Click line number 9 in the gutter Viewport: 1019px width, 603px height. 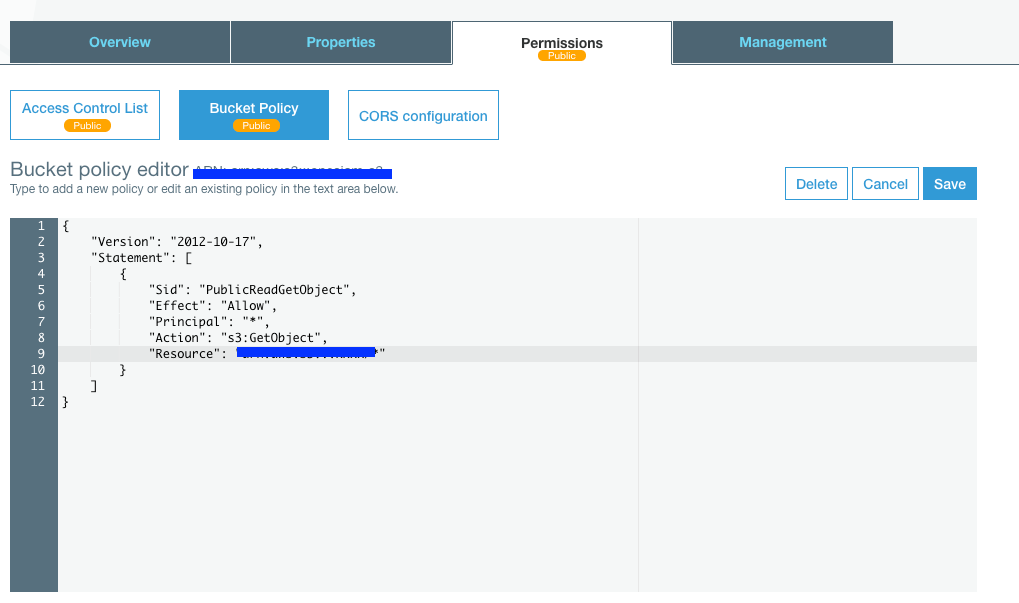pos(38,353)
